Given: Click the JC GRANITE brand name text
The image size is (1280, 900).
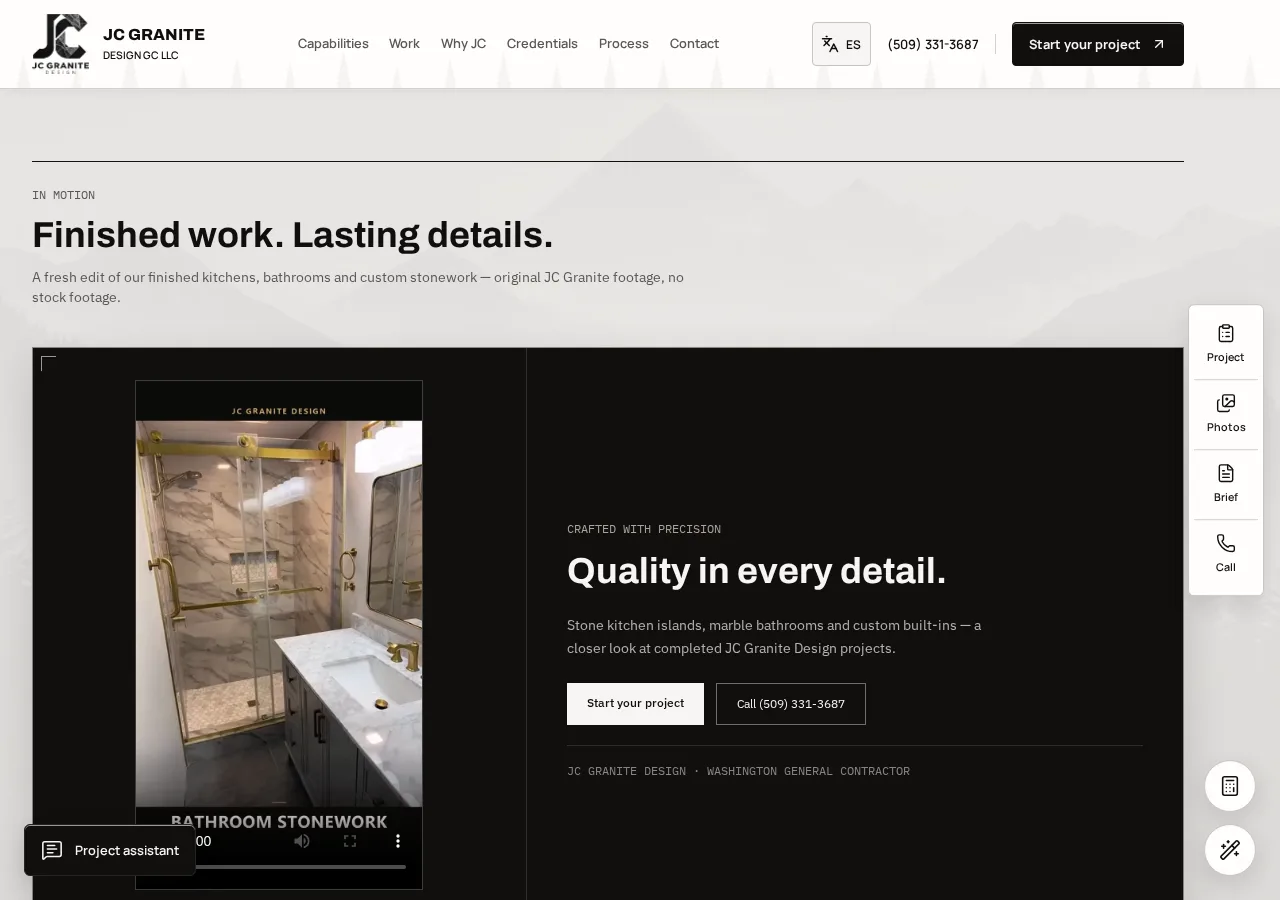Looking at the screenshot, I should tap(154, 35).
